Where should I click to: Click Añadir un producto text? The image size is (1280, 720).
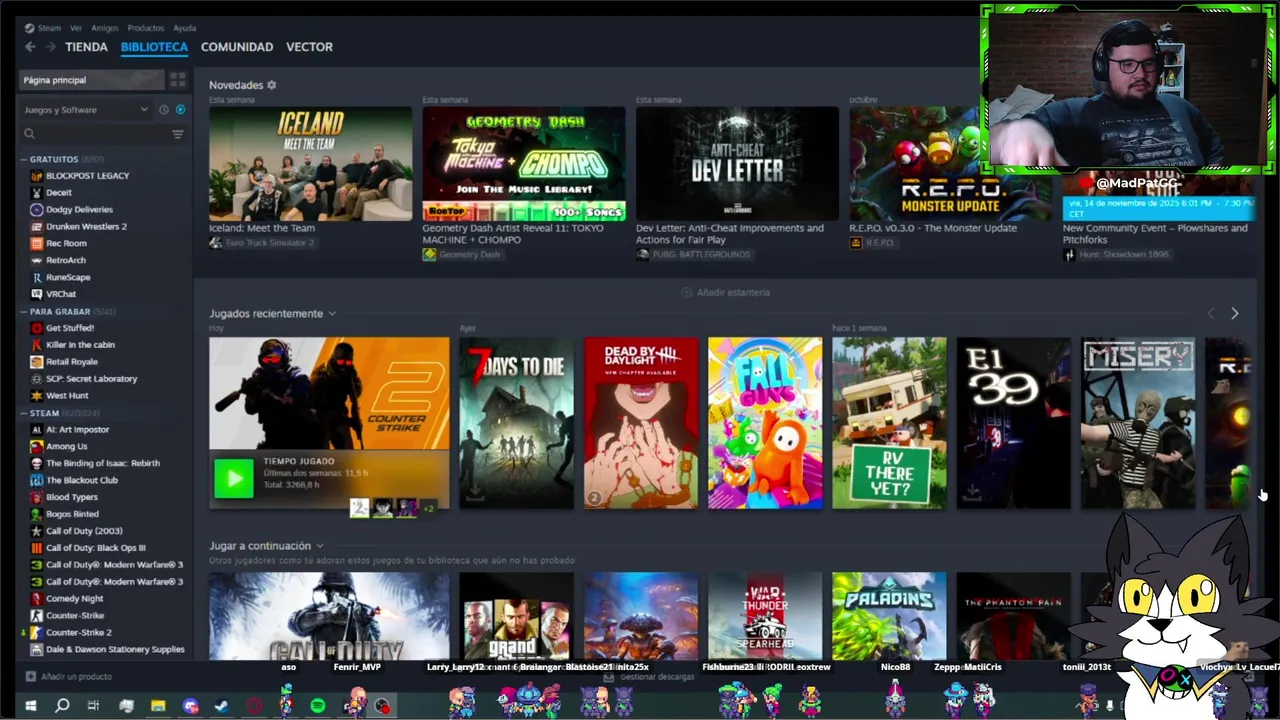point(76,677)
